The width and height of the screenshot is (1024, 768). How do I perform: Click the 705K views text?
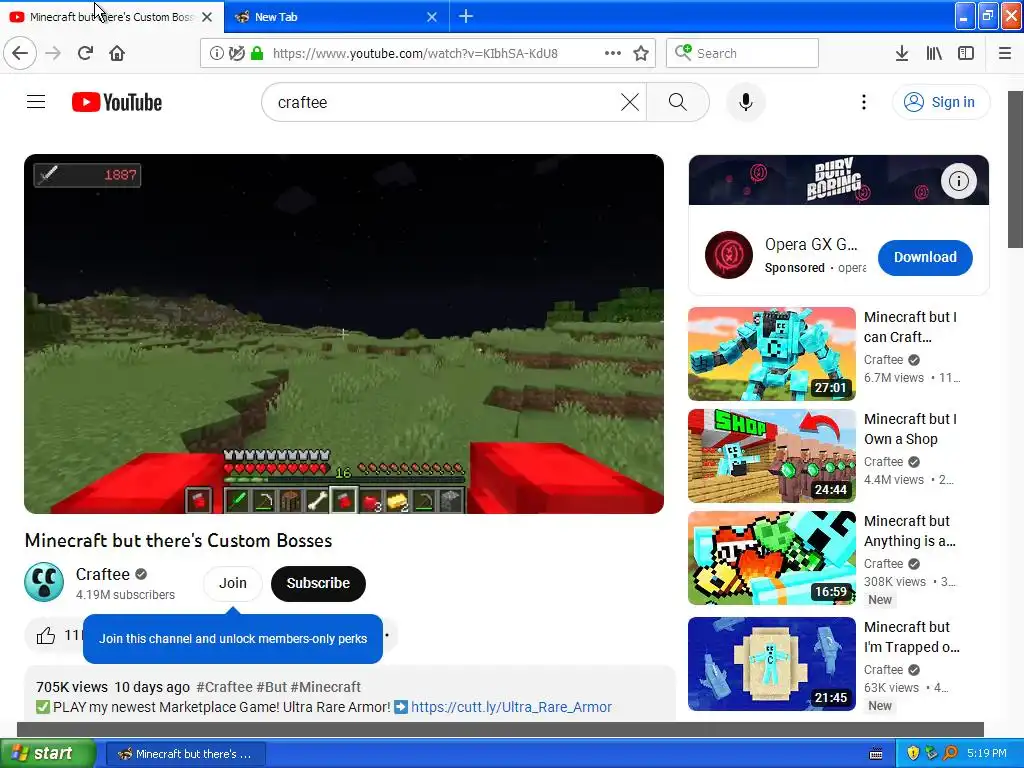tap(72, 687)
